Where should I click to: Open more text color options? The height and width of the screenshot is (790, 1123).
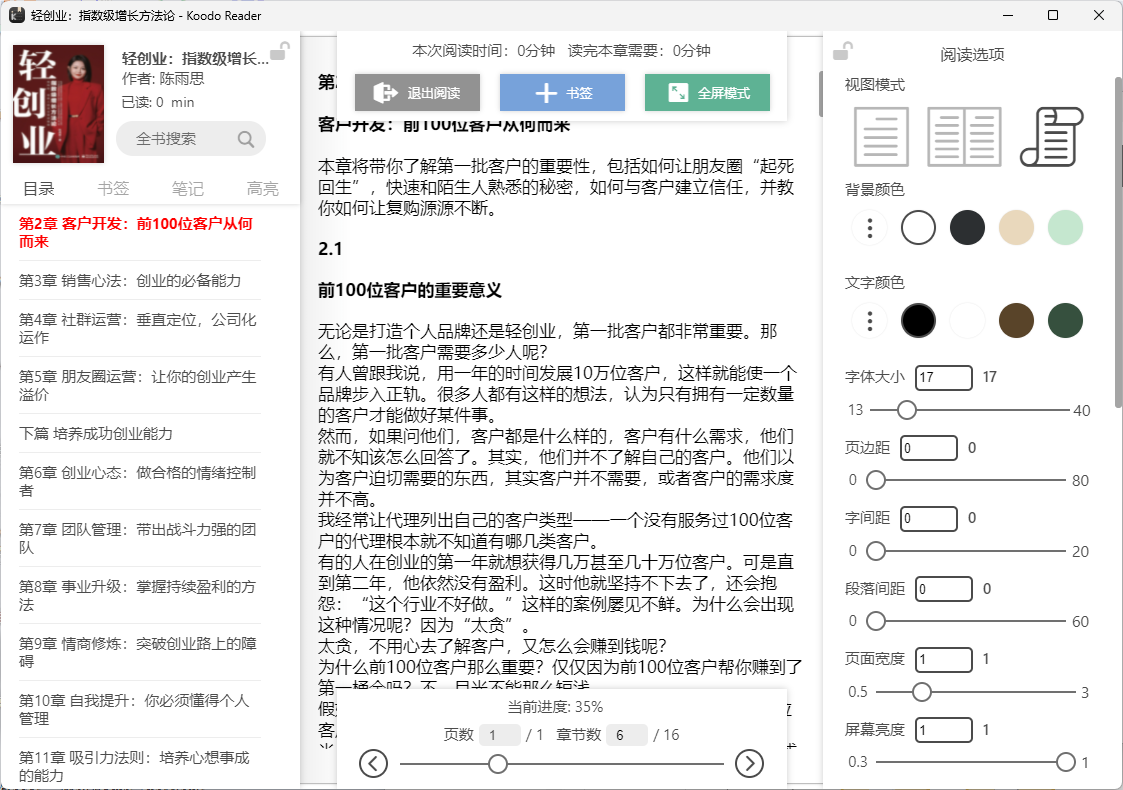(x=869, y=320)
